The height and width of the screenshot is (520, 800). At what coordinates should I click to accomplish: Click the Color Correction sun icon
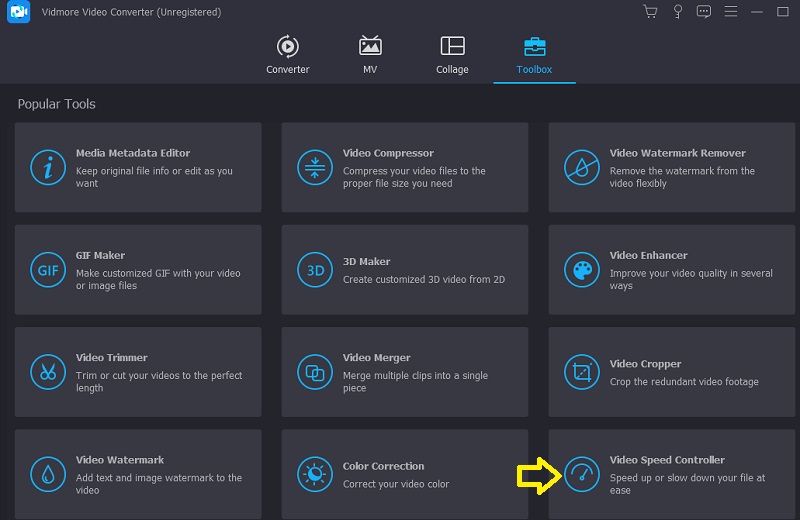click(x=314, y=474)
